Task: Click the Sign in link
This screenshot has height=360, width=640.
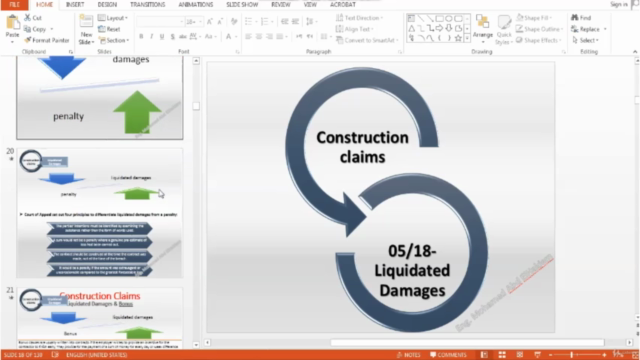Action: [619, 4]
